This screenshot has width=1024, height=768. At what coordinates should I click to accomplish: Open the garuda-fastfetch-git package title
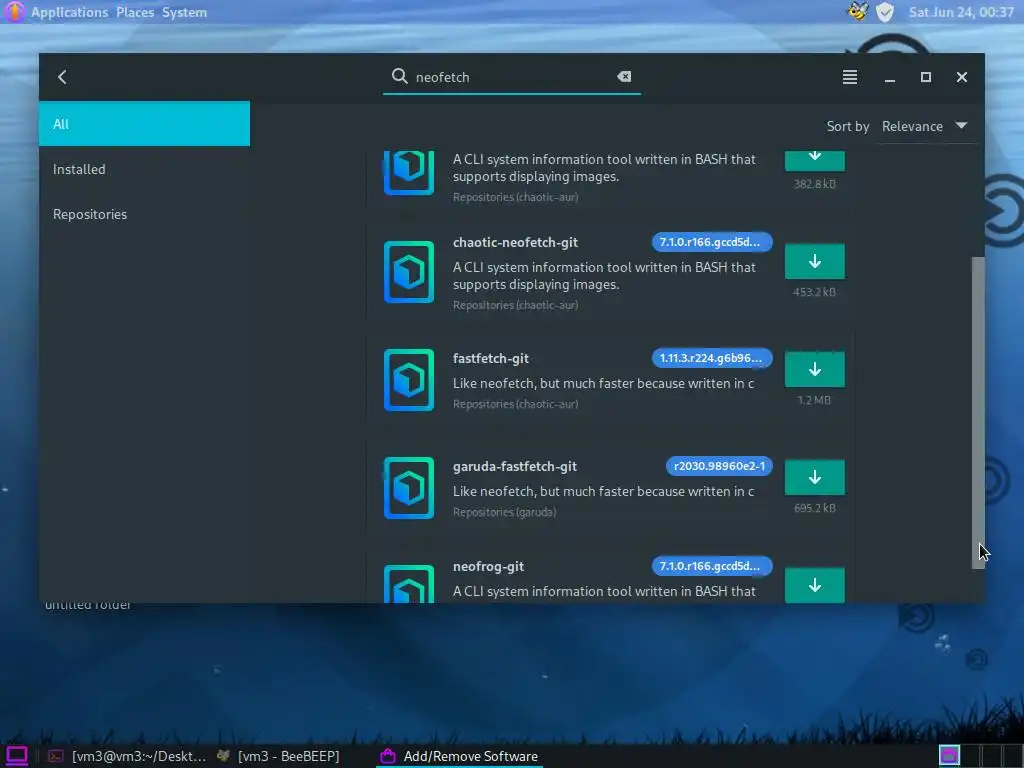pyautogui.click(x=515, y=466)
